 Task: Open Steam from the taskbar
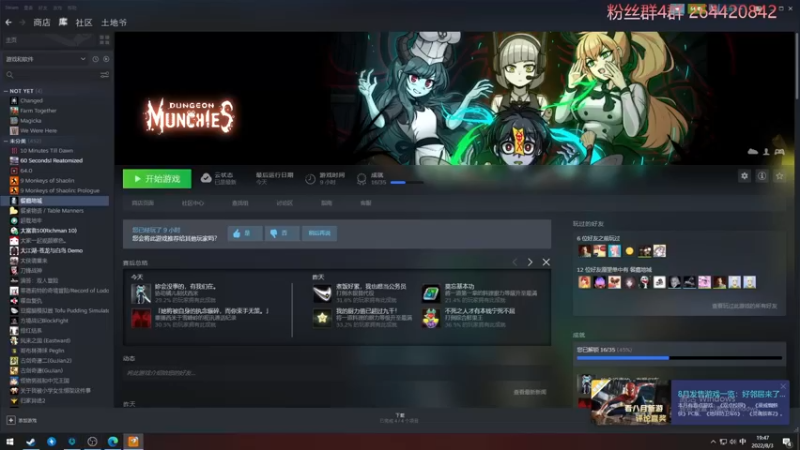pyautogui.click(x=31, y=441)
